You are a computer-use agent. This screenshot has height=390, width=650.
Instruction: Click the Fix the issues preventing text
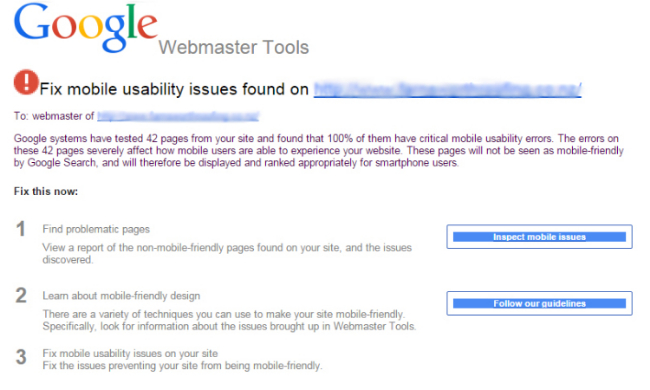coord(182,366)
